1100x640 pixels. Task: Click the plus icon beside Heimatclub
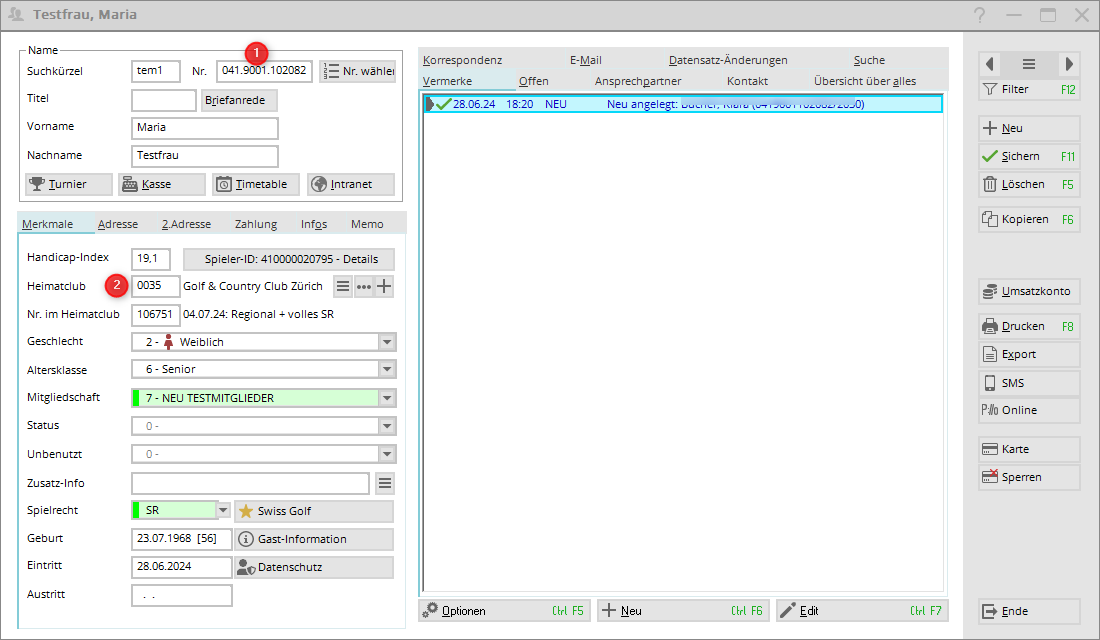(384, 286)
